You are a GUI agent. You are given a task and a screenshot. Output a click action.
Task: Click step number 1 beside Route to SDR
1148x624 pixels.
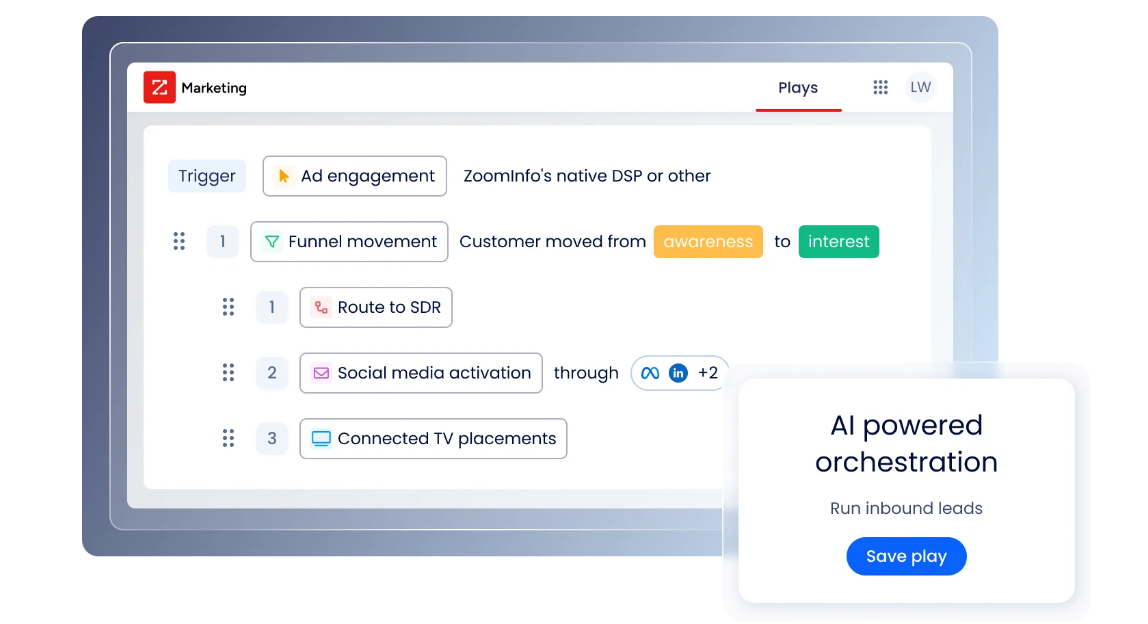[x=272, y=307]
